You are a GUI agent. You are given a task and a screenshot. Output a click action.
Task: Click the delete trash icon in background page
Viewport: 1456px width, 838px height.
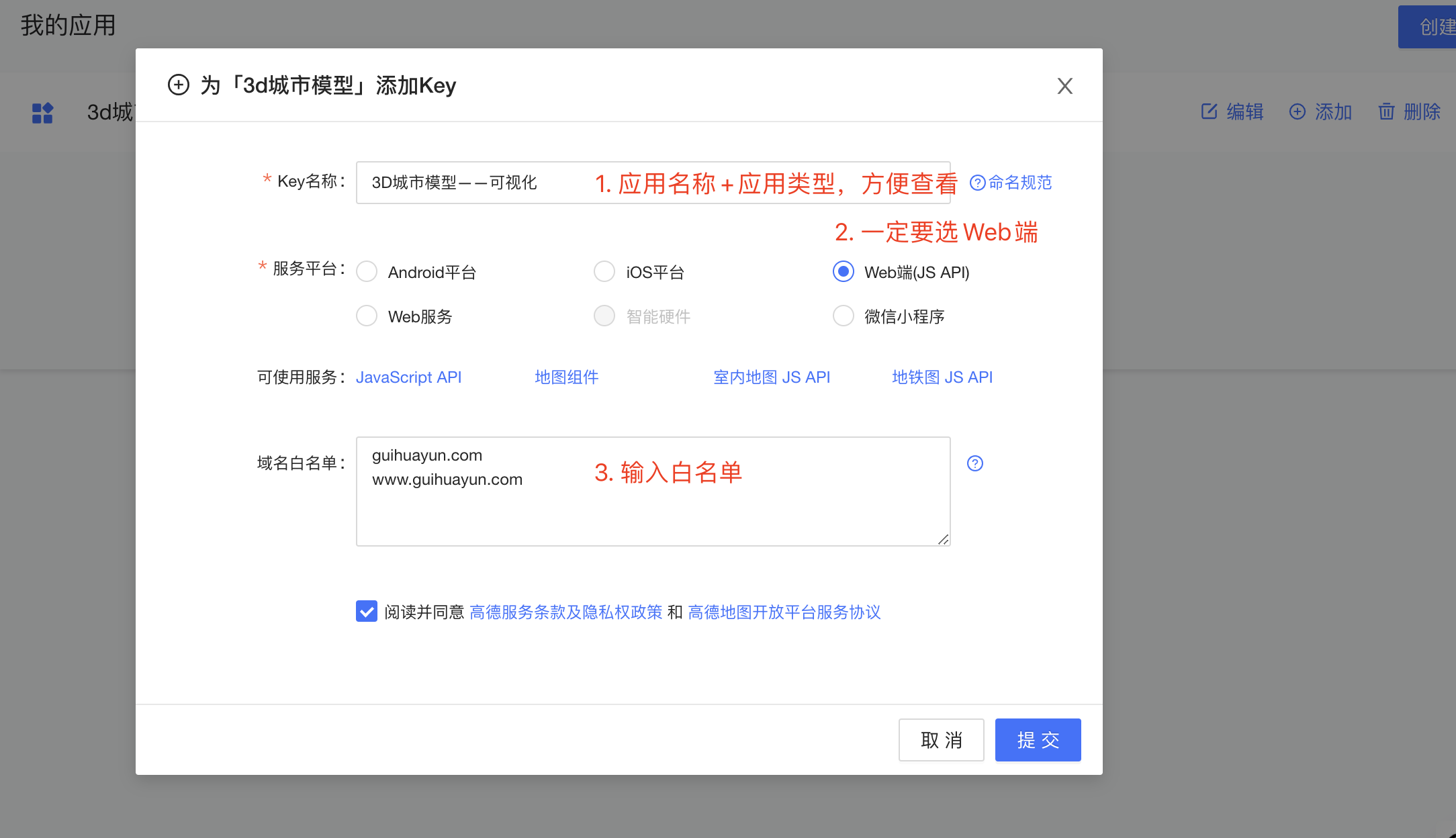tap(1387, 111)
